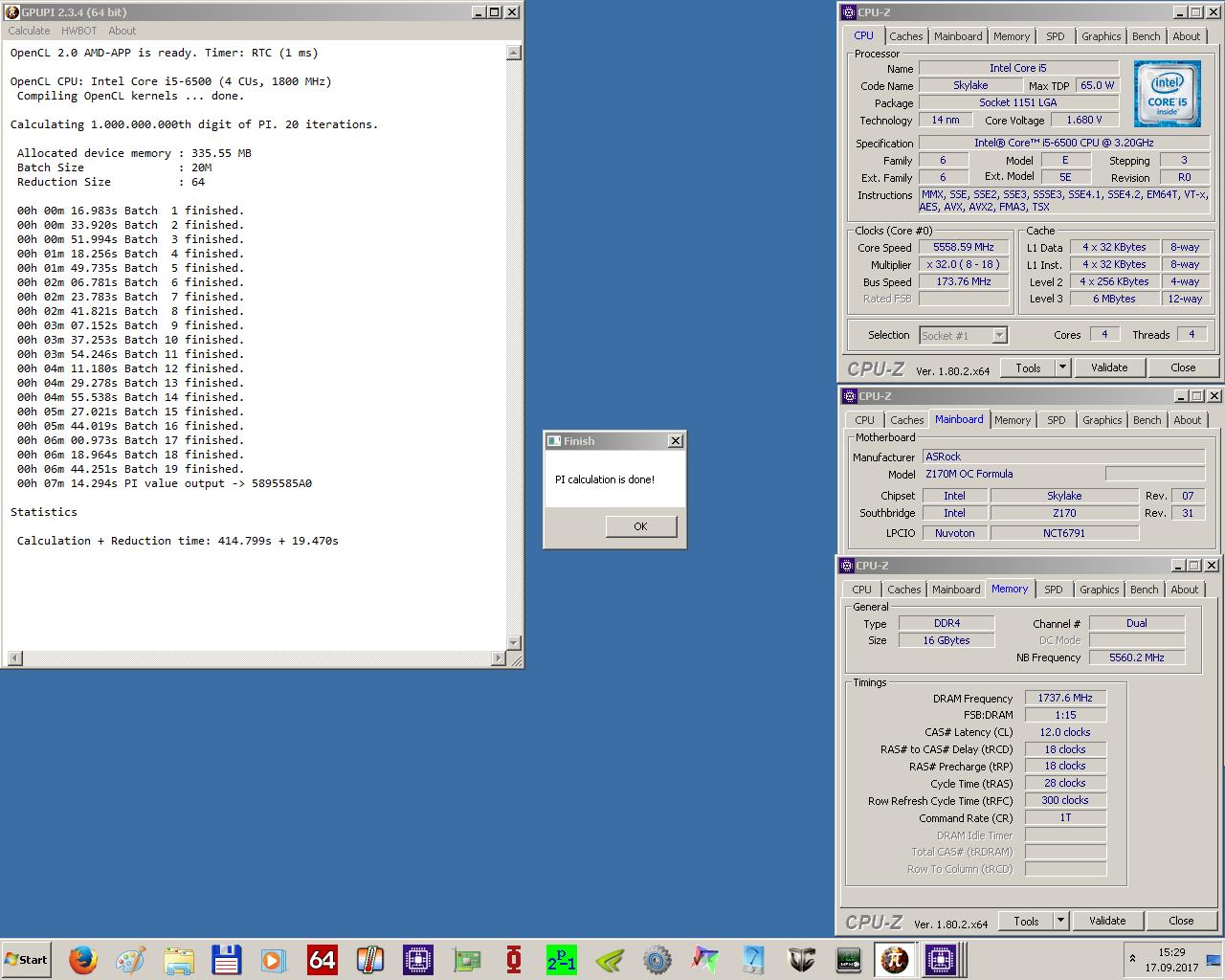Click the black LCD monitor taskbar icon
Screen dimensions: 1225x980
pyautogui.click(x=848, y=959)
